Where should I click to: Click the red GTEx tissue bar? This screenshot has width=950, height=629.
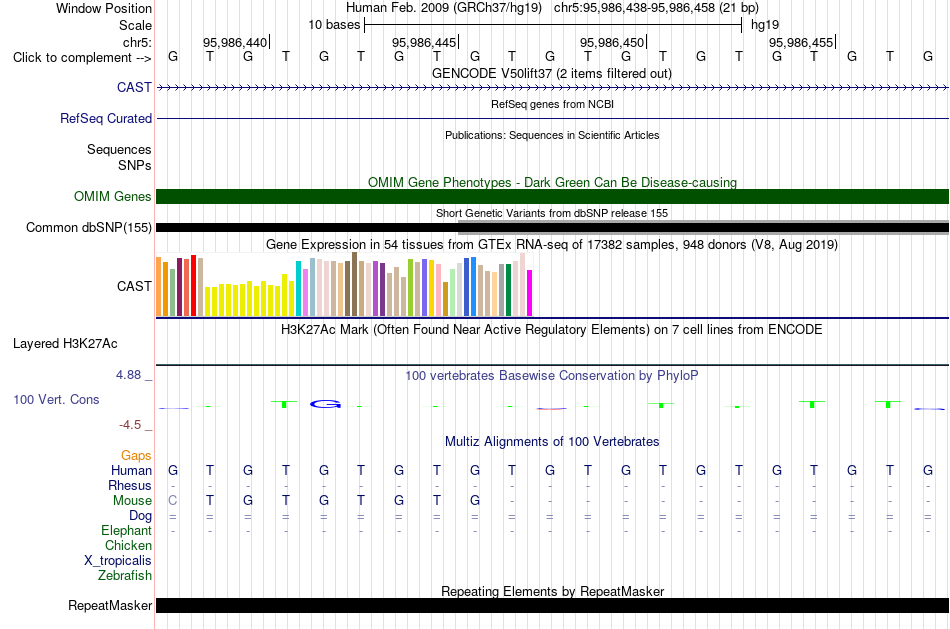click(x=193, y=285)
